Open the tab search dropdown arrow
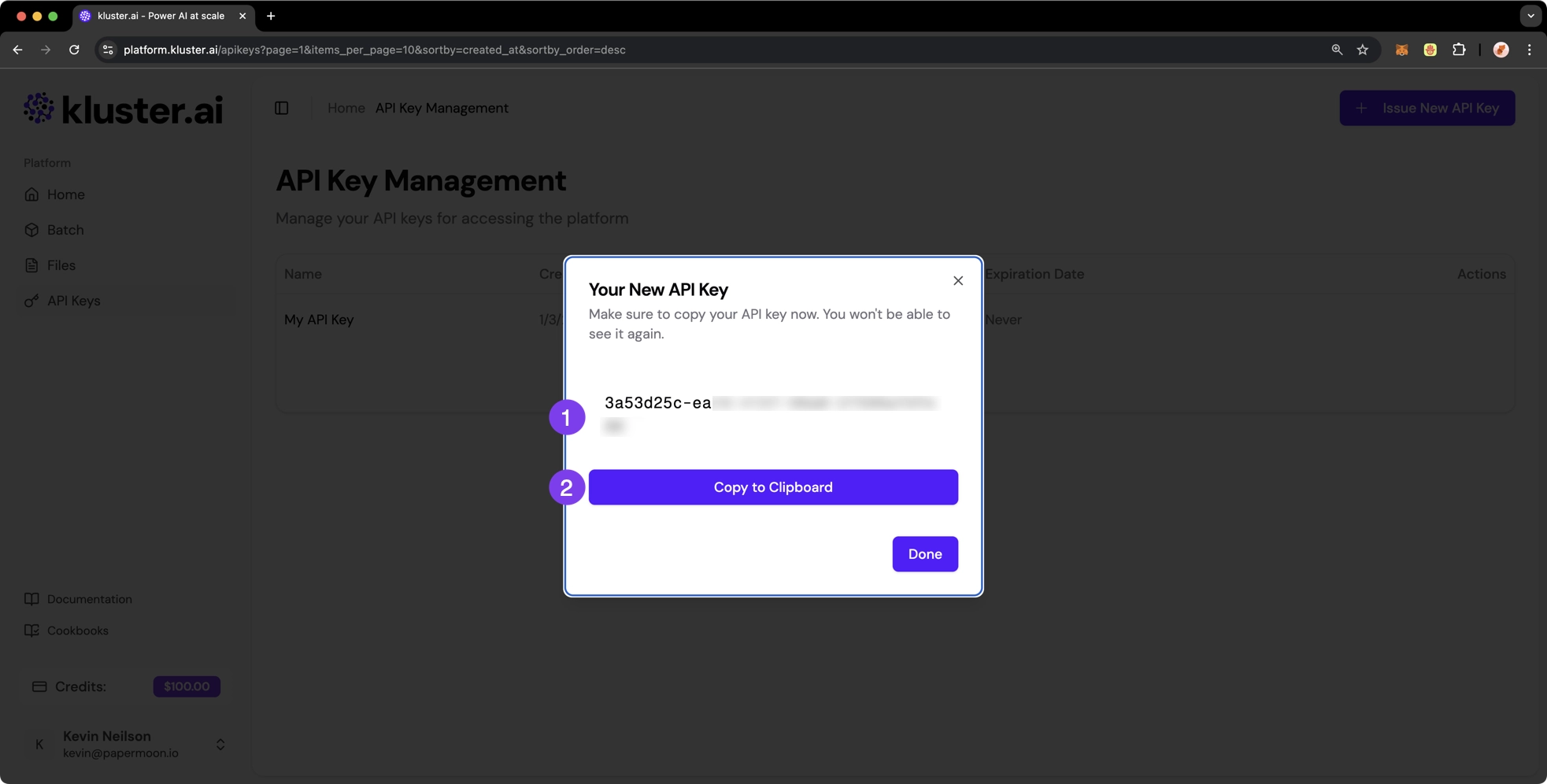The image size is (1547, 784). (x=1530, y=16)
